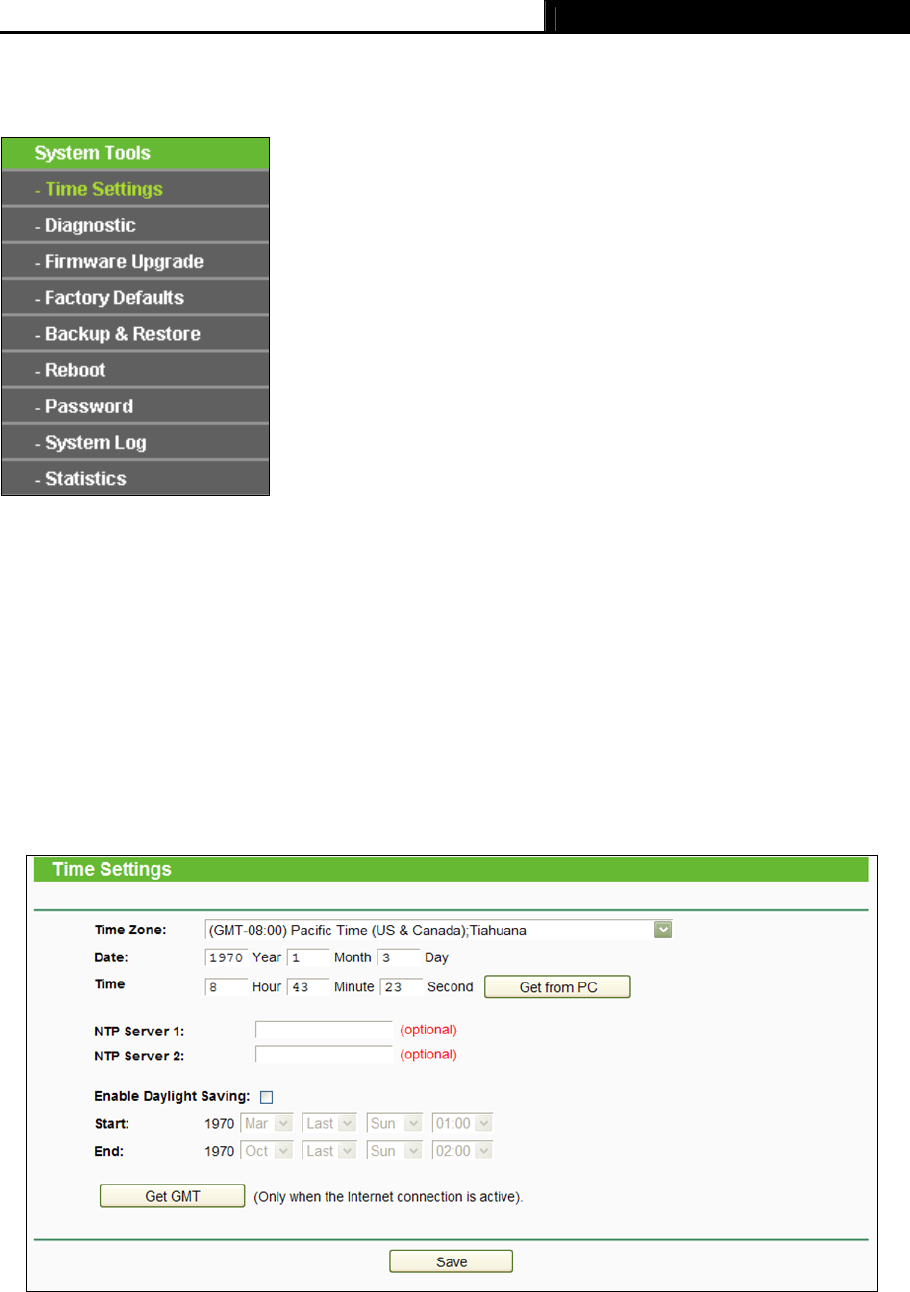Select the Reboot menu item
910x1292 pixels.
(x=135, y=369)
